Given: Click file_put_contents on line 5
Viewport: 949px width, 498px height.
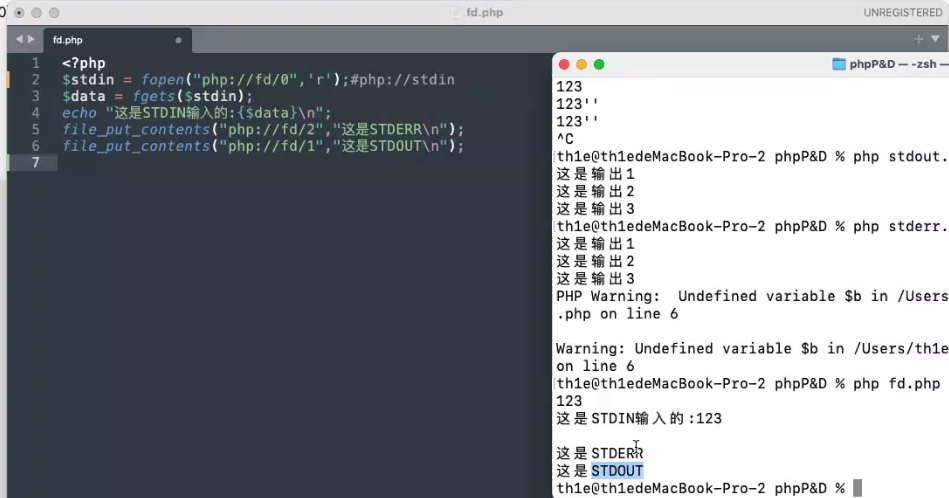Looking at the screenshot, I should (x=136, y=129).
